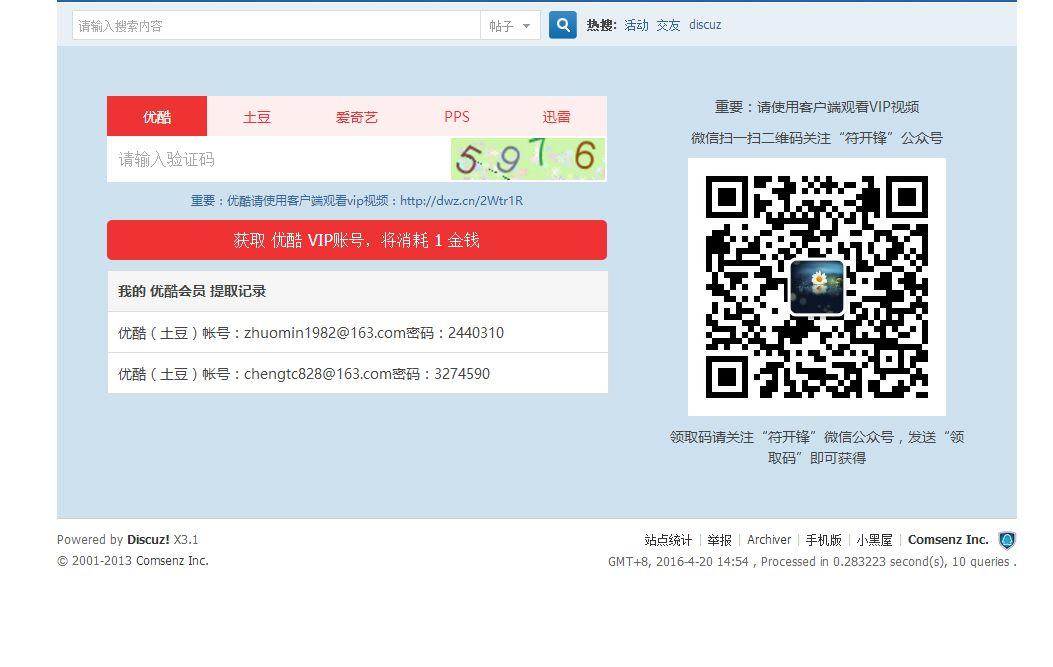1053x667 pixels.
Task: Open hot search link 交友
Action: pyautogui.click(x=668, y=26)
